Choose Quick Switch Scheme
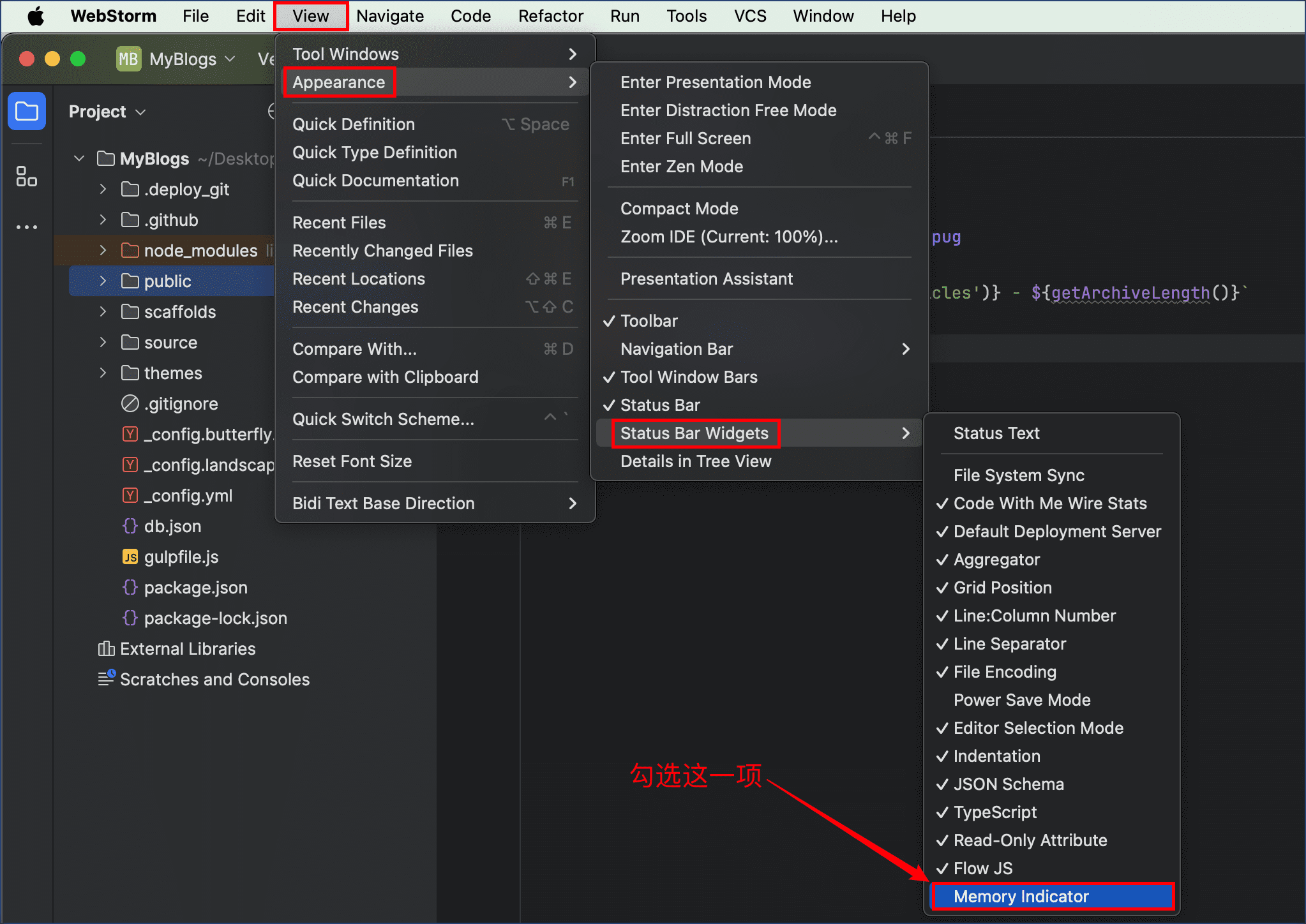Viewport: 1306px width, 924px height. [x=435, y=419]
